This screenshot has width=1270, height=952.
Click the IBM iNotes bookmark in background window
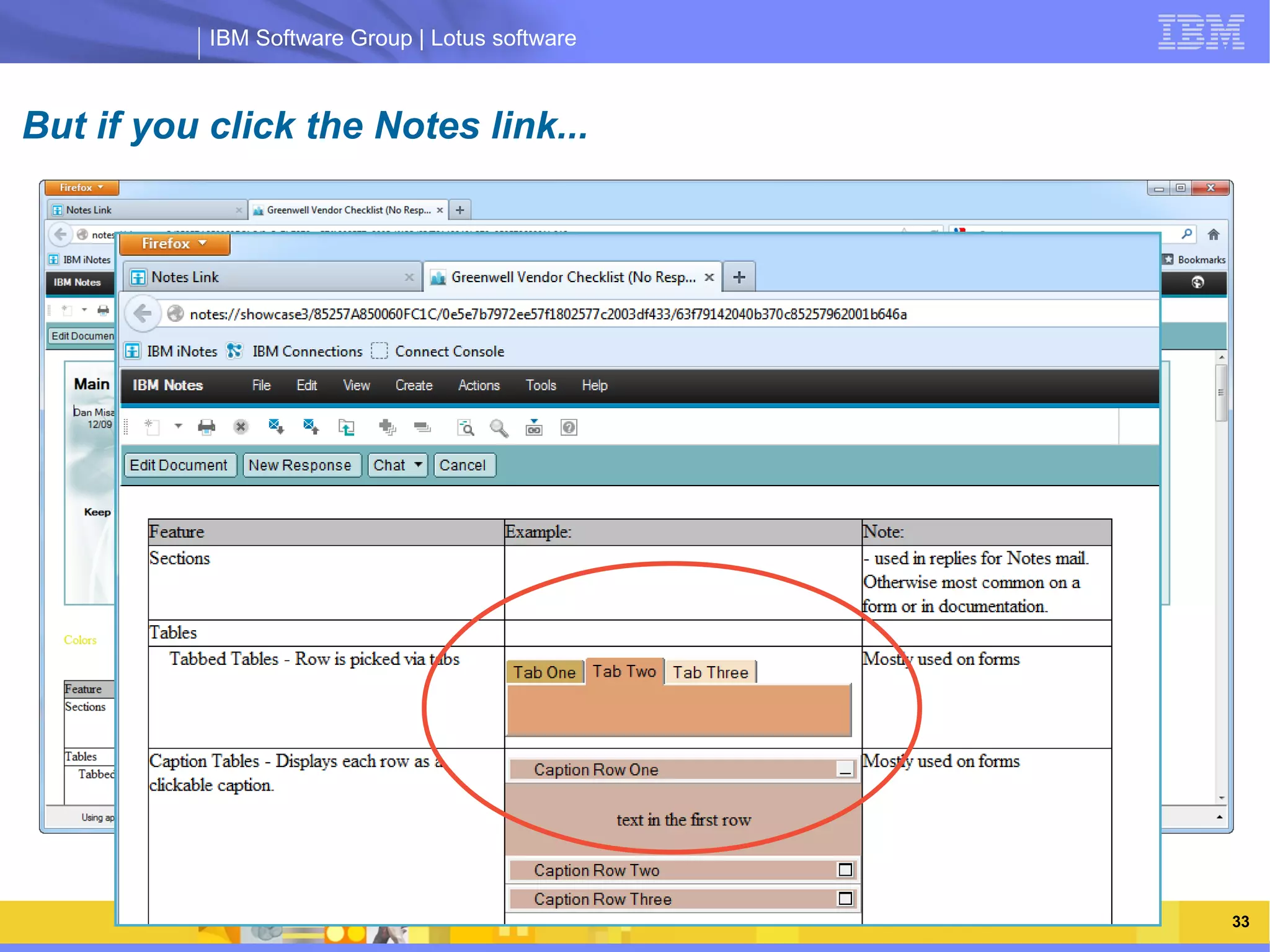coord(80,259)
